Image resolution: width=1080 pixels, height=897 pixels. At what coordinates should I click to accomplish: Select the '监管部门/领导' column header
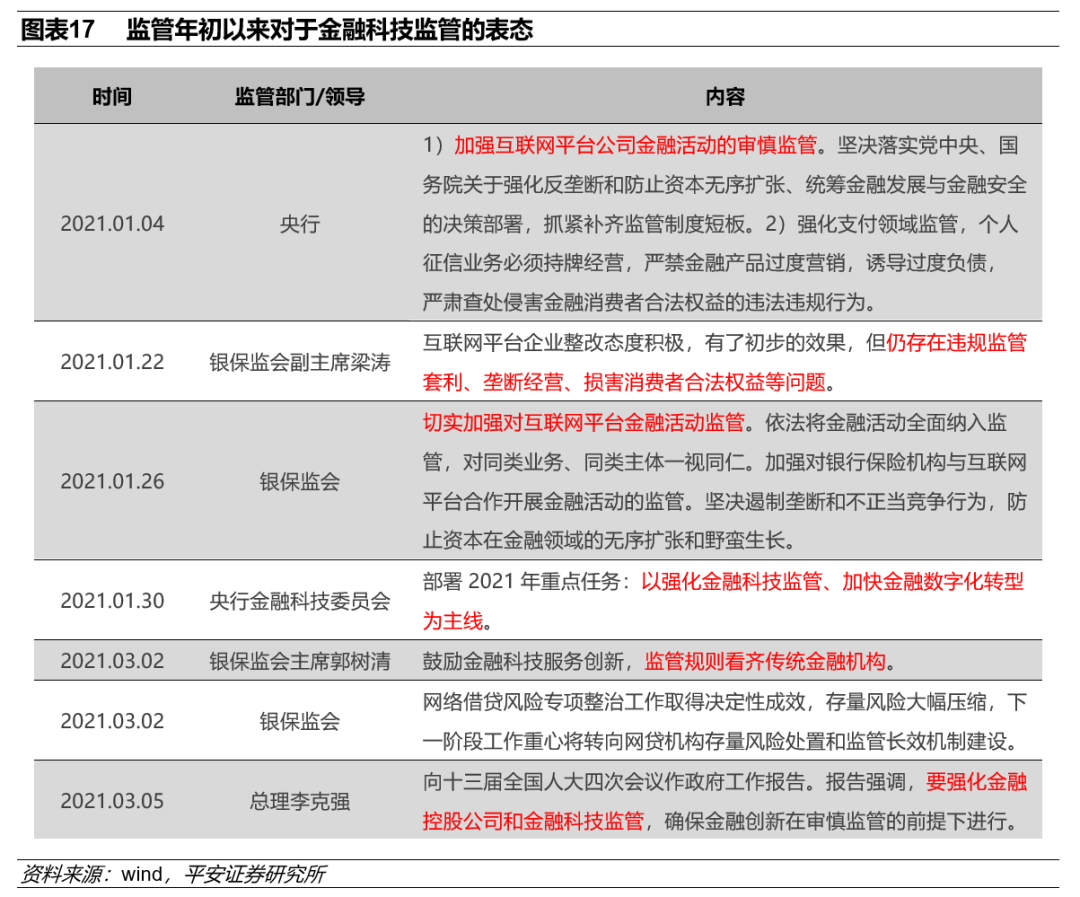(x=300, y=96)
